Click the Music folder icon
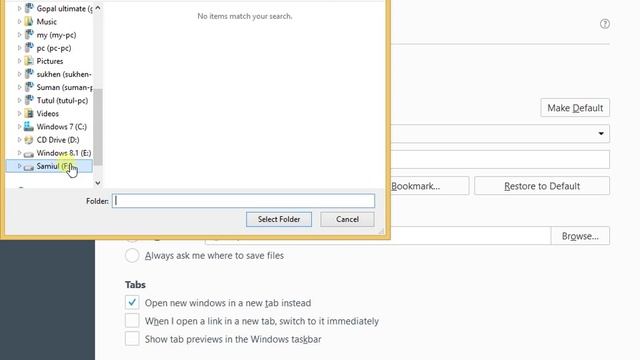 (29, 22)
